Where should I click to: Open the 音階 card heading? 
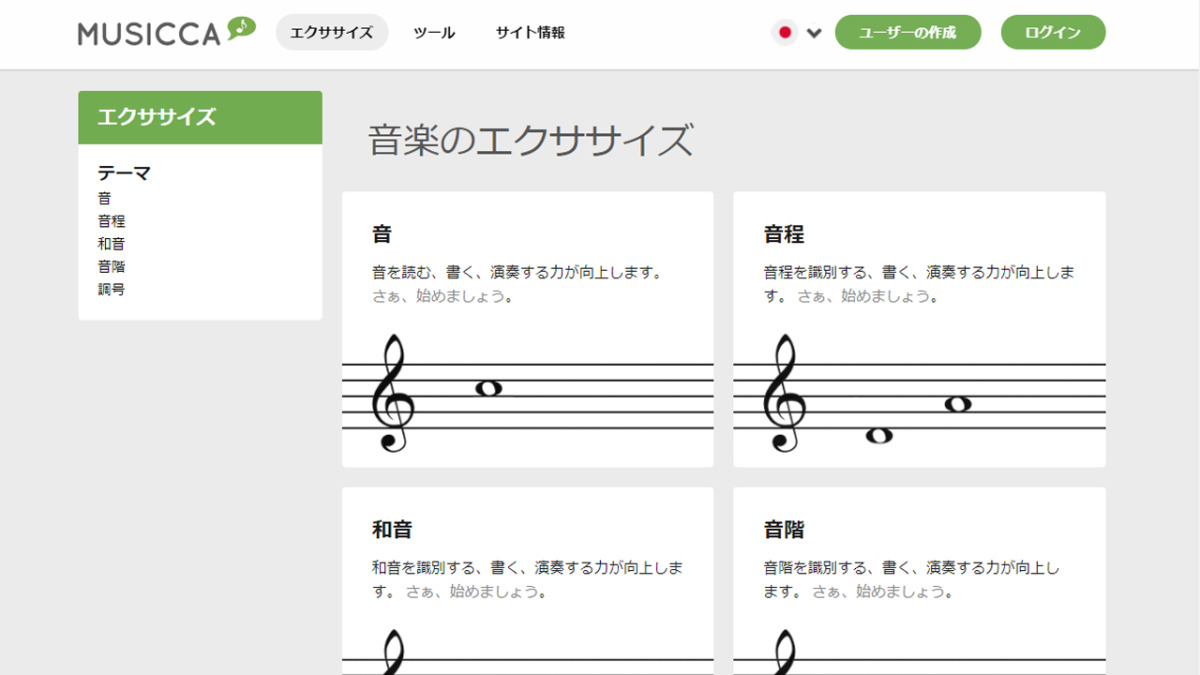click(784, 529)
